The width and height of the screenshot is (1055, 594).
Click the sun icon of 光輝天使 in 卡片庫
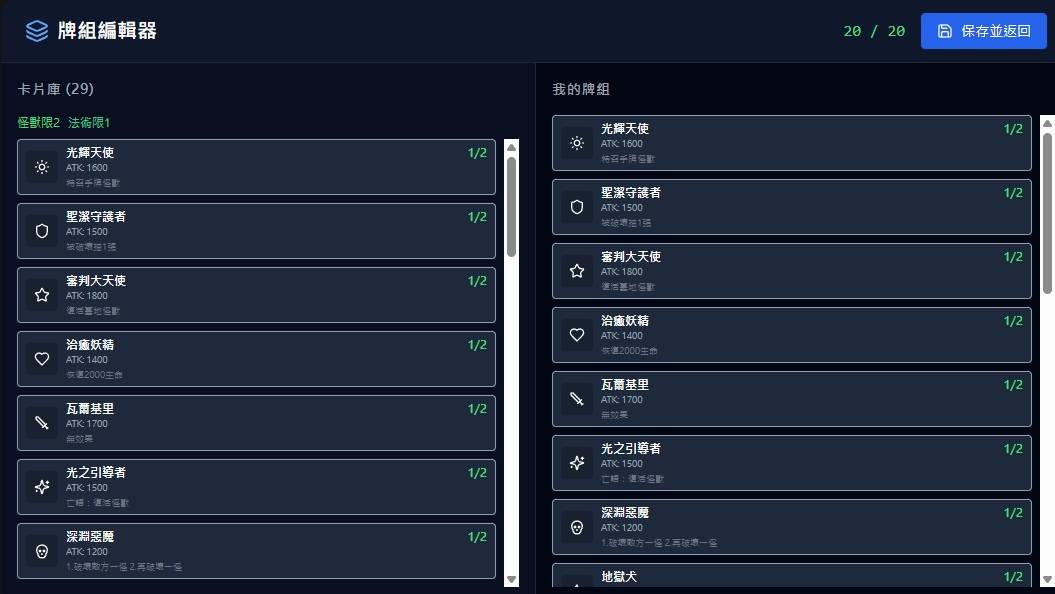[42, 167]
